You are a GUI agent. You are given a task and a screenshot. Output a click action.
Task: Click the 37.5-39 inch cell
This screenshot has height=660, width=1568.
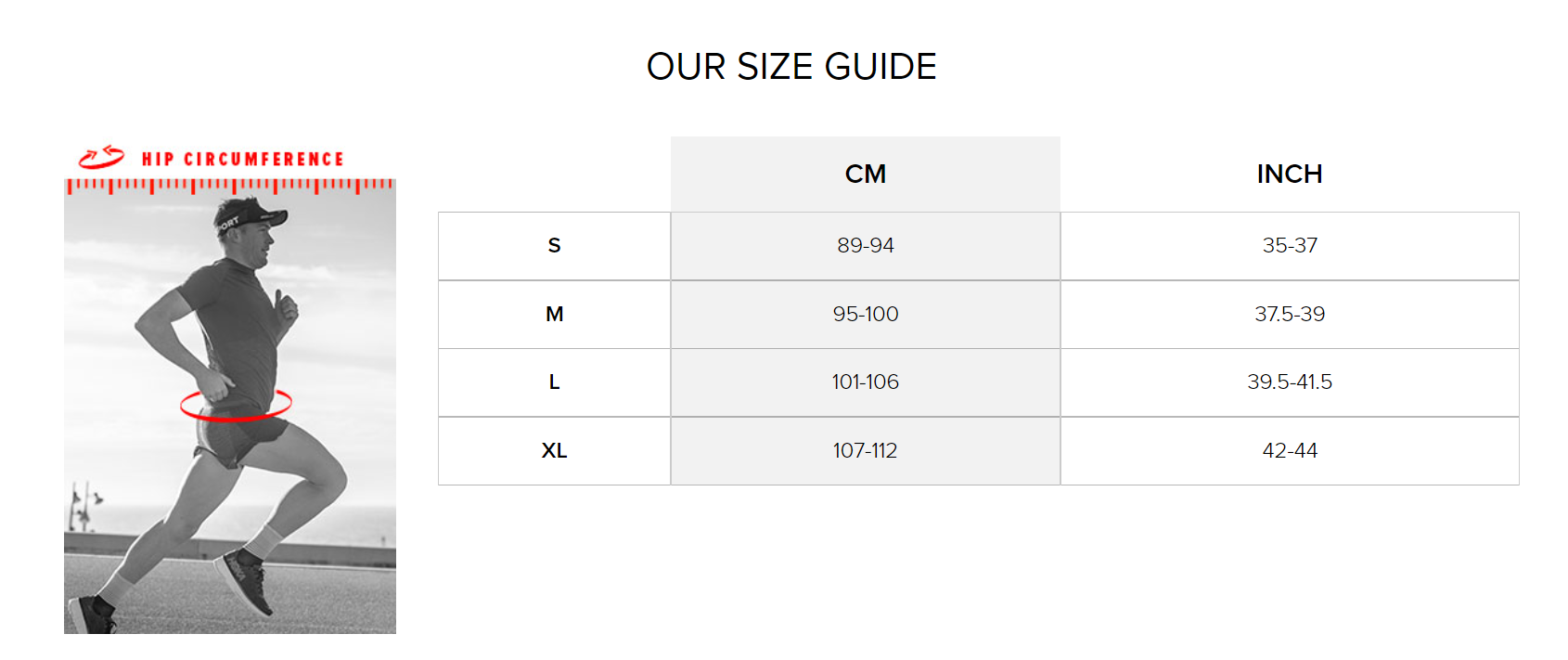[1290, 315]
